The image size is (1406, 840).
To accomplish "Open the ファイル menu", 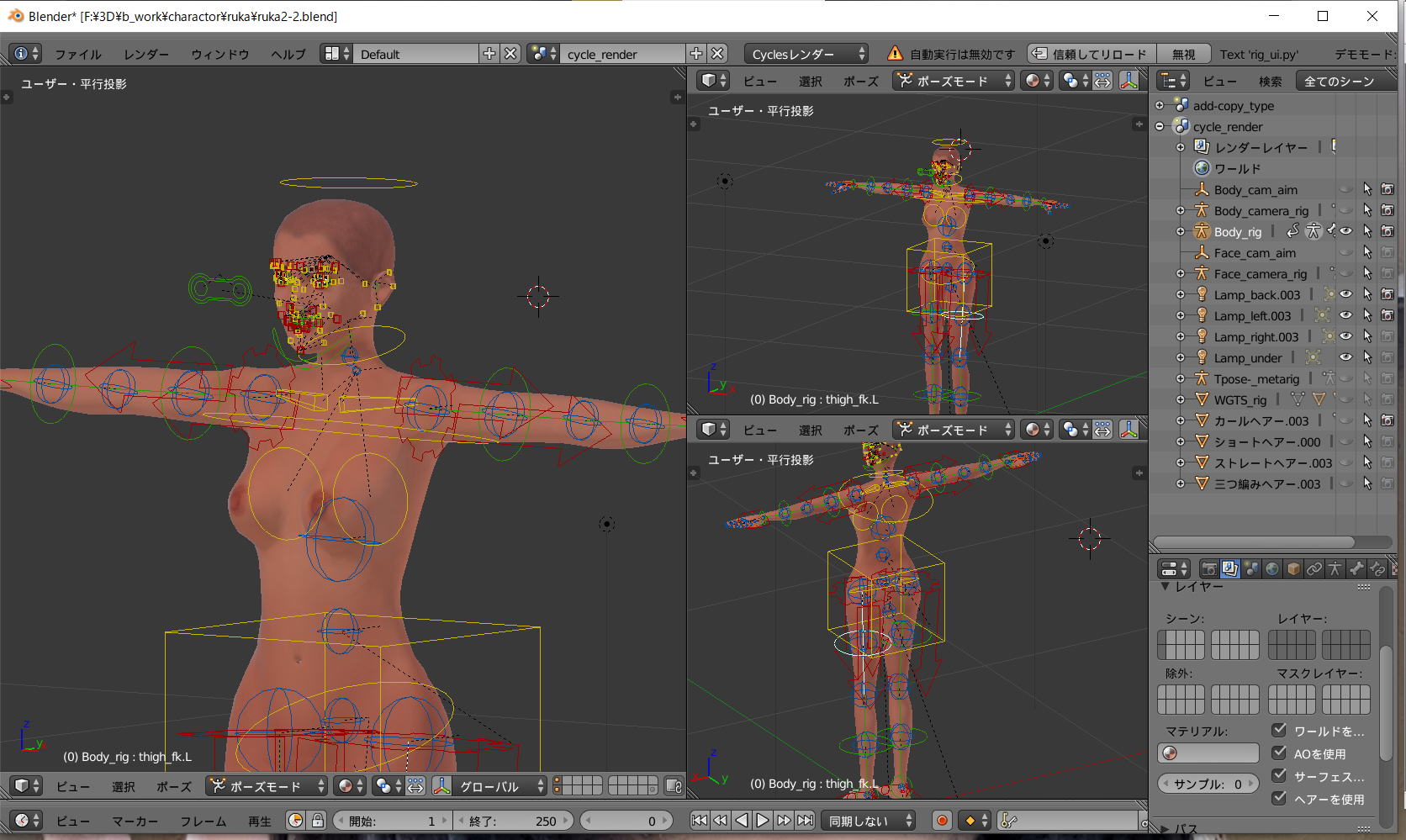I will coord(77,54).
